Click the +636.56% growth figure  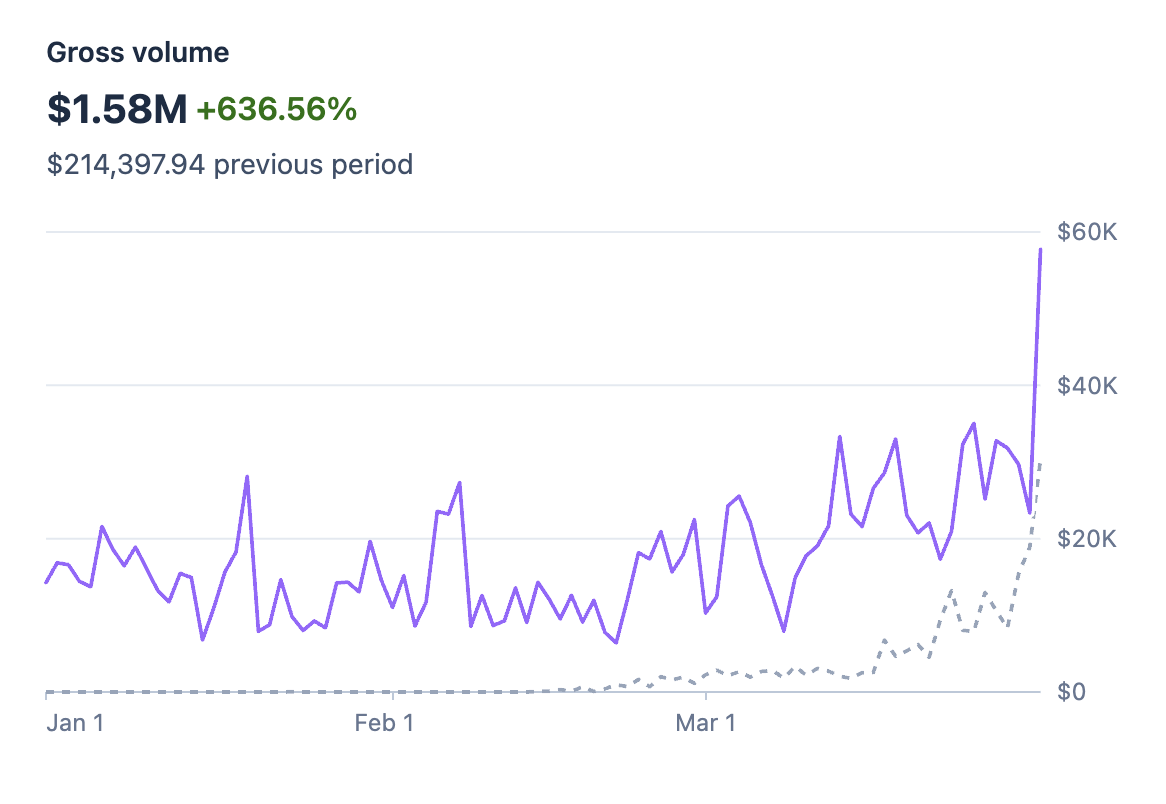coord(277,109)
